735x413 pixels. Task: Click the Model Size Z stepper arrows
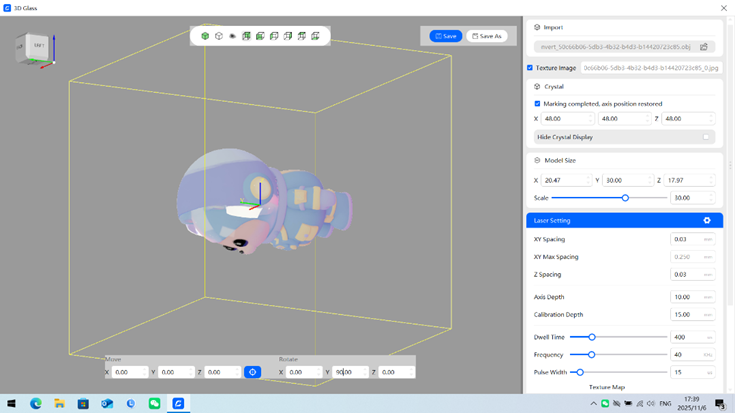(x=711, y=181)
